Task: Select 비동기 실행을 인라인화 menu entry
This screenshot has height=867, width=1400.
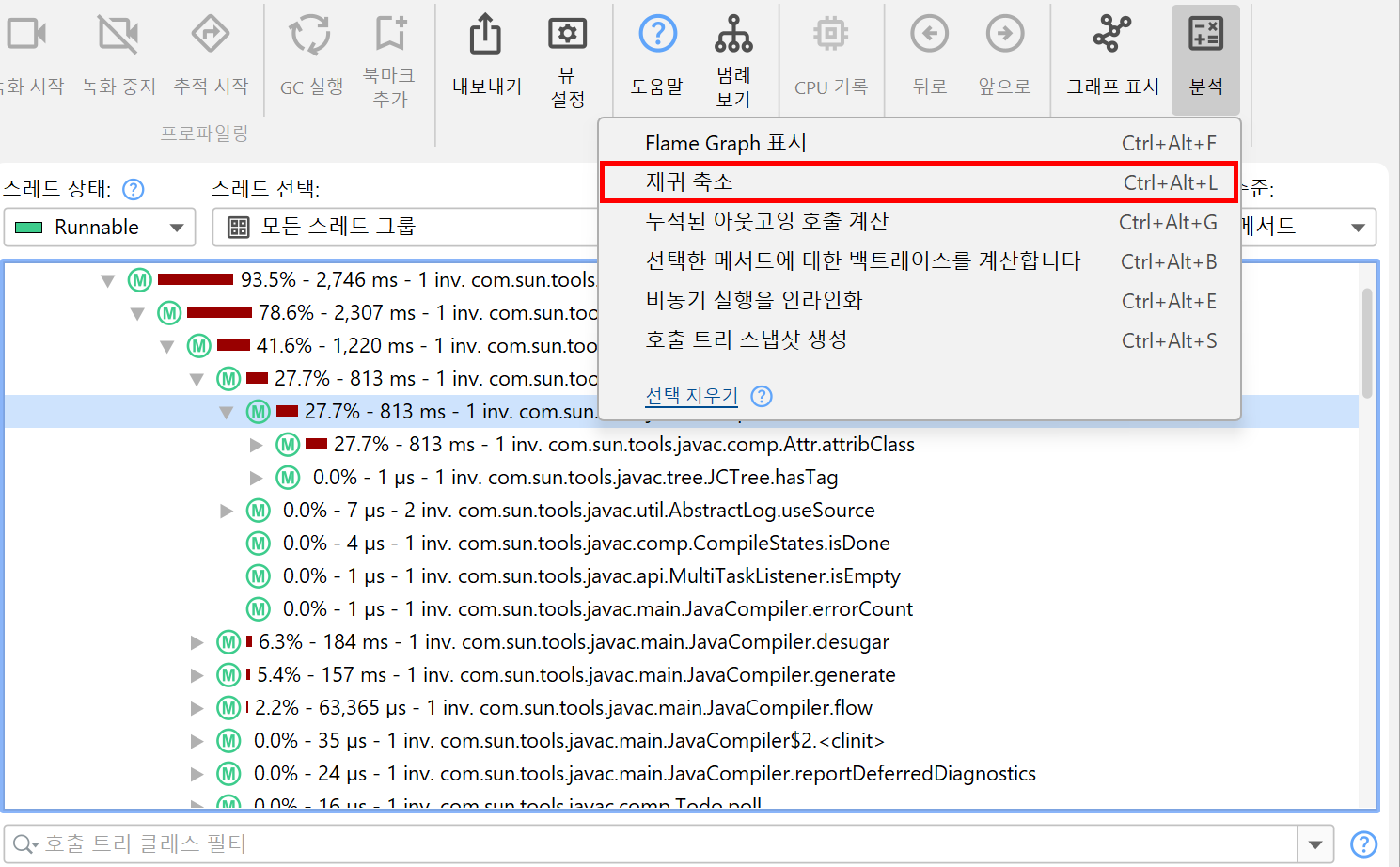Action: click(920, 301)
